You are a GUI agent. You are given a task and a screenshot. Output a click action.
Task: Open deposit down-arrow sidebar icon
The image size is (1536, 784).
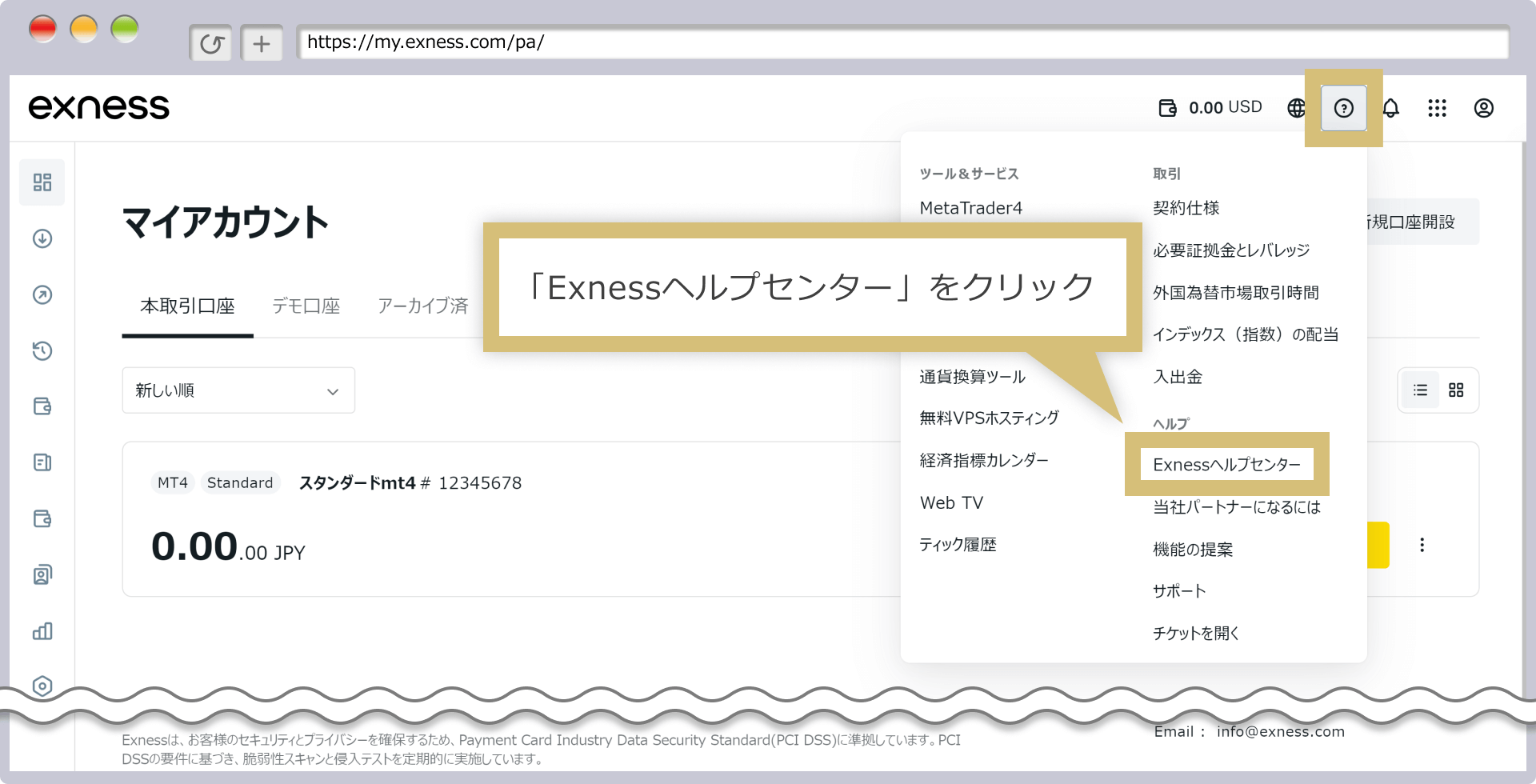pyautogui.click(x=42, y=238)
